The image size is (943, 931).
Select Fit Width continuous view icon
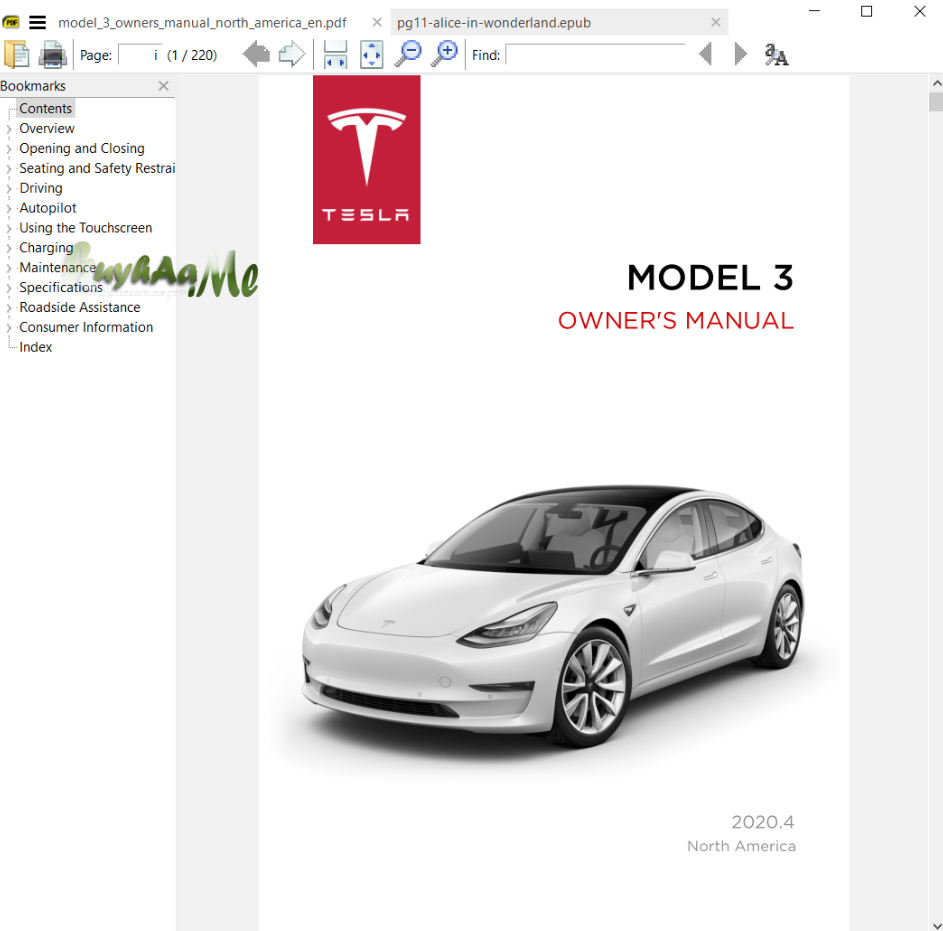click(335, 54)
